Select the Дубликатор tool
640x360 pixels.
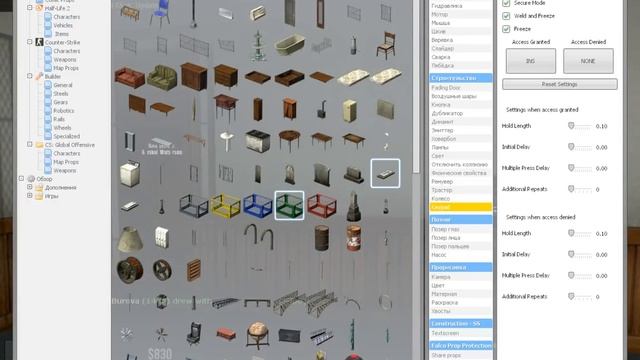(461, 113)
